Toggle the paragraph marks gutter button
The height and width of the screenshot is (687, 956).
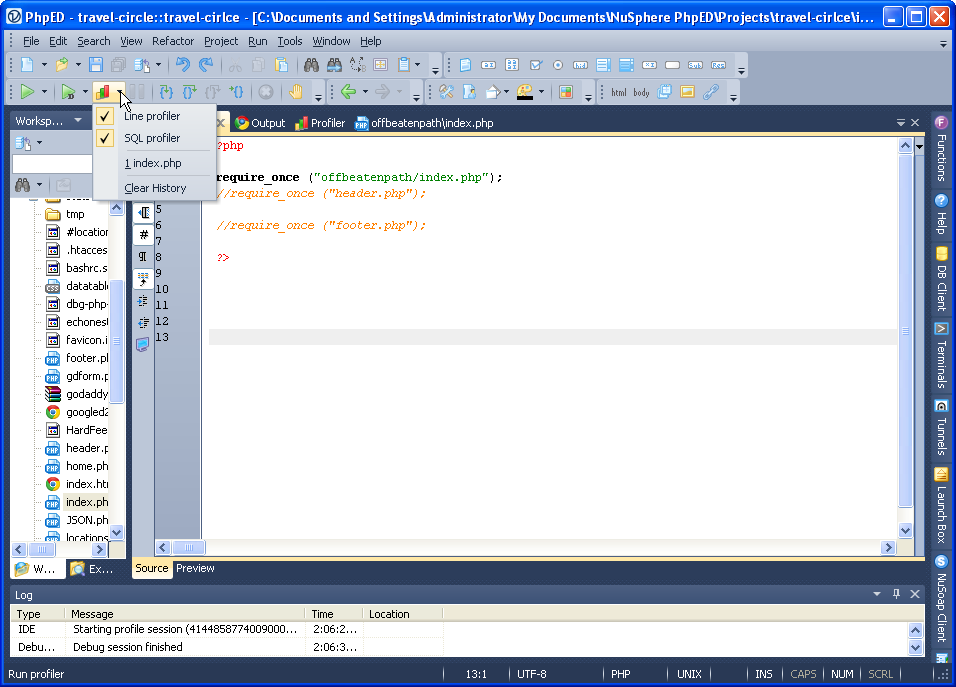click(x=143, y=257)
